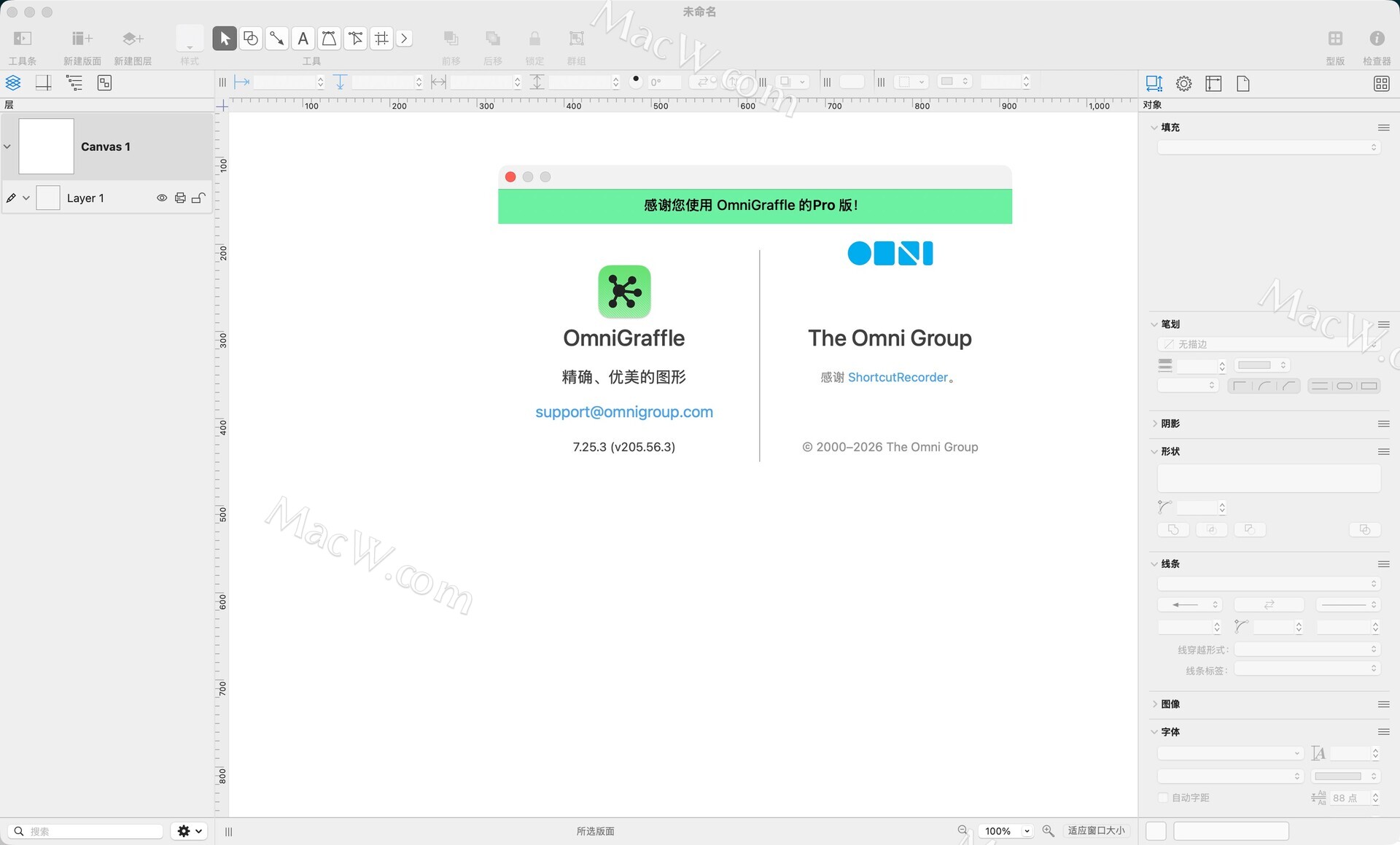Select the Pen tool

tap(330, 39)
